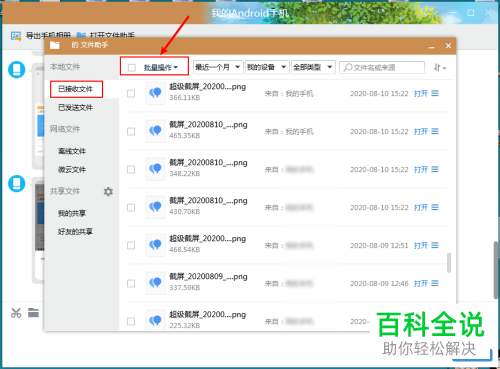Click 导出手机相册 label in Android phone window
500x369 pixels.
48,35
